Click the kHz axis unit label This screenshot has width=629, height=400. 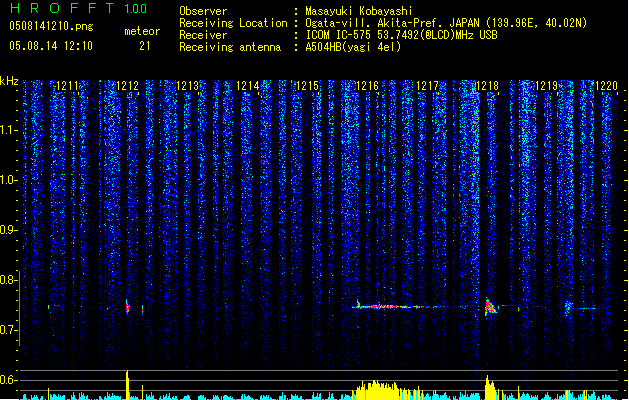pos(9,81)
